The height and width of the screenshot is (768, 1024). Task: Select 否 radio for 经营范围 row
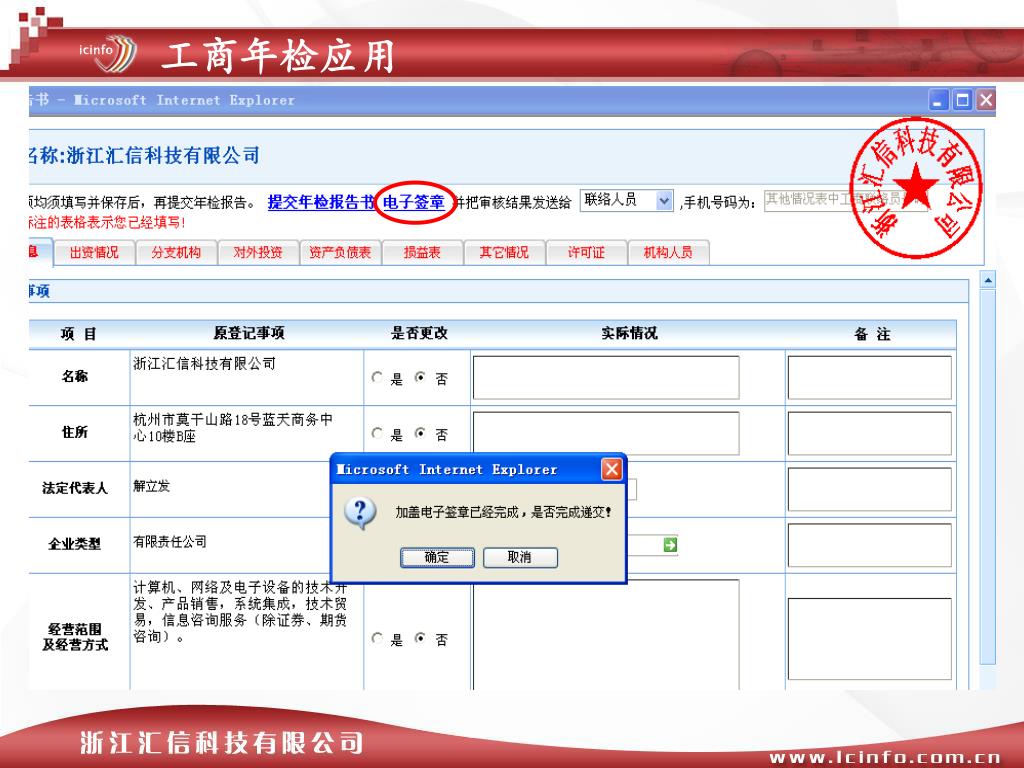(421, 638)
